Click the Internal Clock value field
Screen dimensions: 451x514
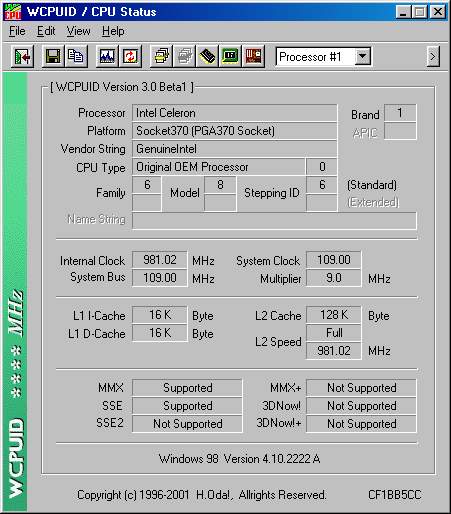click(x=160, y=260)
